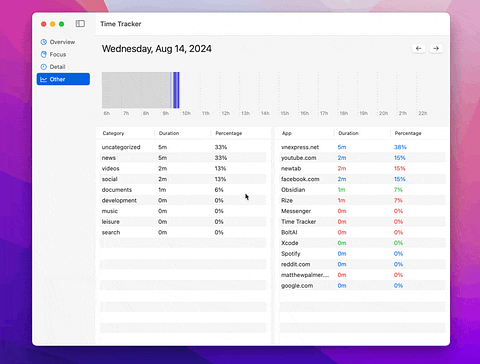Sort the apps table by the Percentage header
This screenshot has width=480, height=364.
[x=408, y=133]
